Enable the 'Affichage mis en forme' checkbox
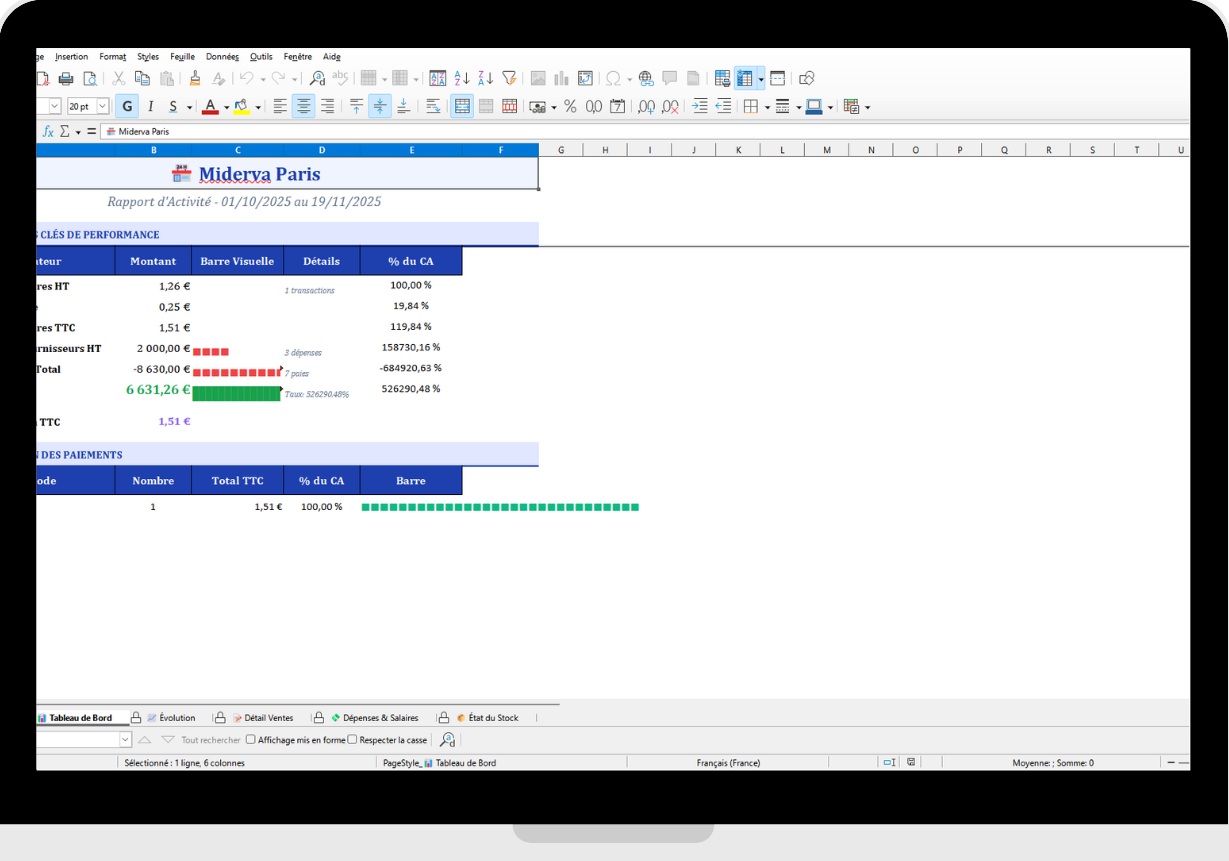 tap(251, 740)
